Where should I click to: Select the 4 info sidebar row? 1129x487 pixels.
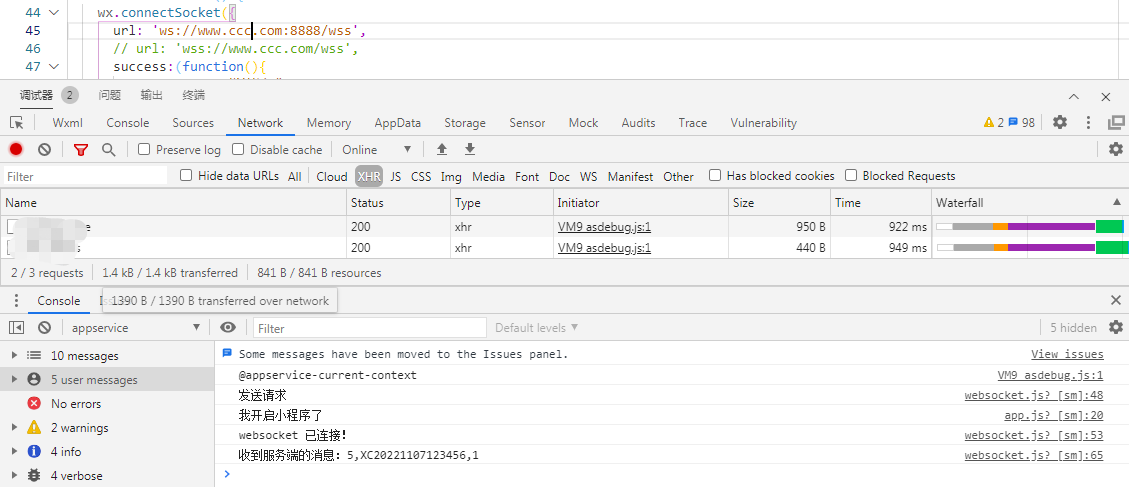click(x=108, y=452)
